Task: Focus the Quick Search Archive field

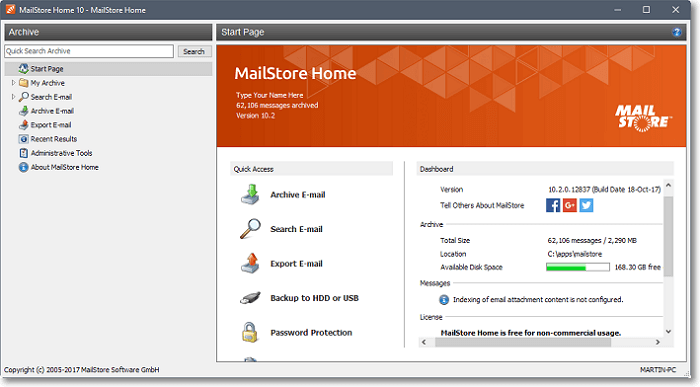Action: [x=89, y=51]
